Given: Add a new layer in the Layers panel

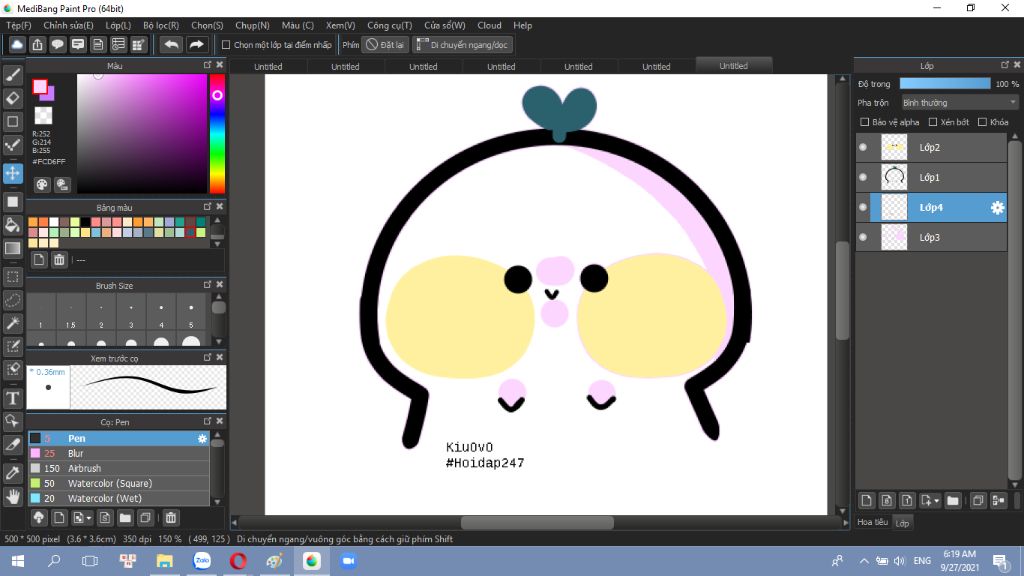Looking at the screenshot, I should (866, 501).
